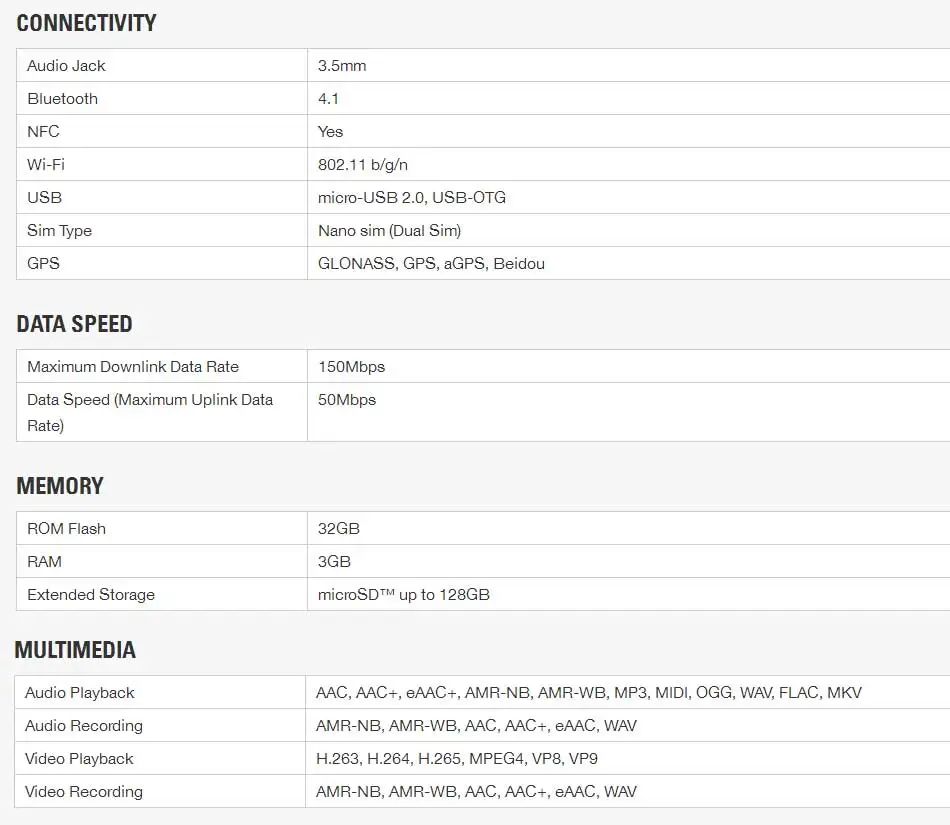
Task: Select the ROM Flash label
Action: [x=66, y=529]
